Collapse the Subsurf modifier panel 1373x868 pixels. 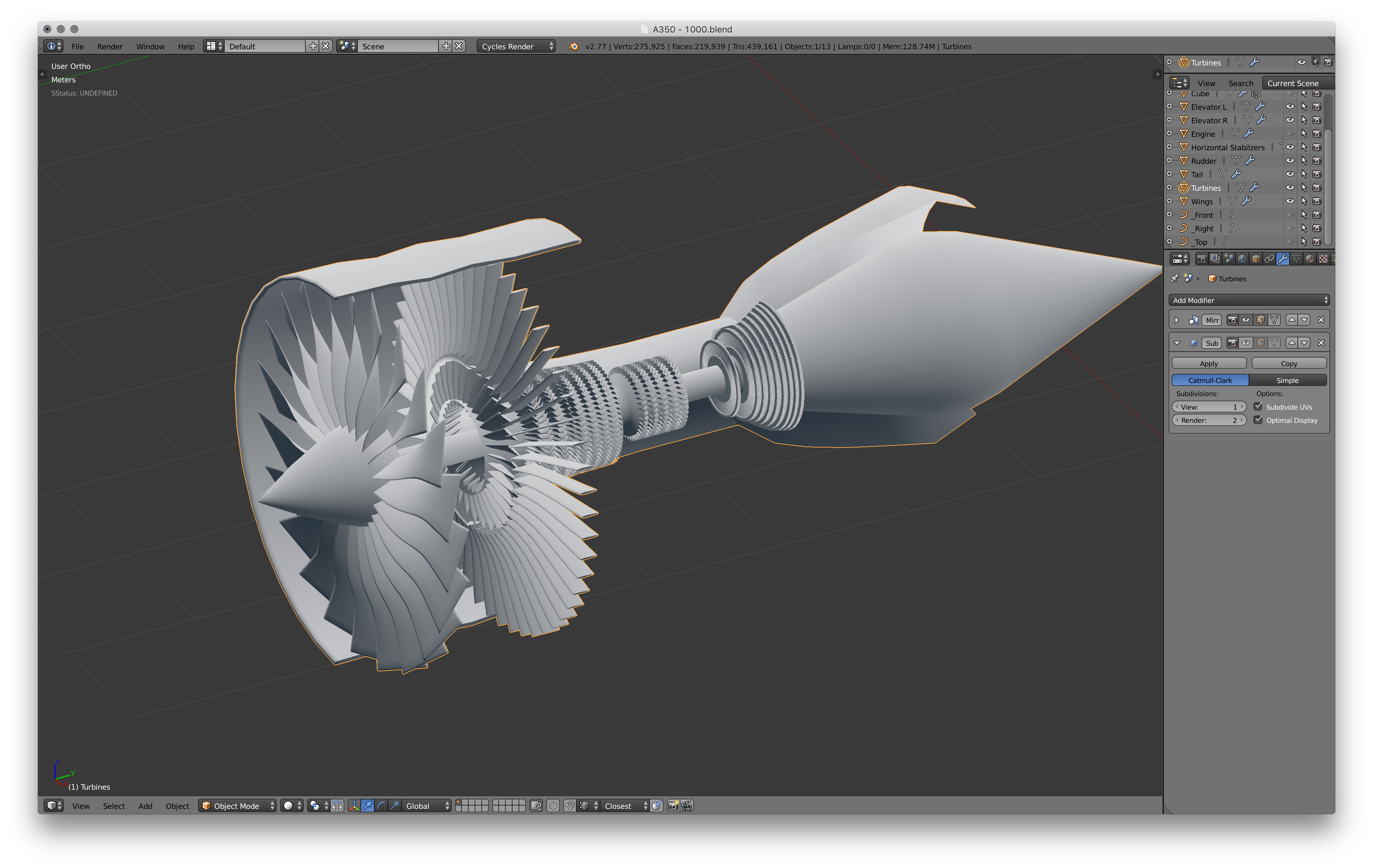click(x=1176, y=342)
